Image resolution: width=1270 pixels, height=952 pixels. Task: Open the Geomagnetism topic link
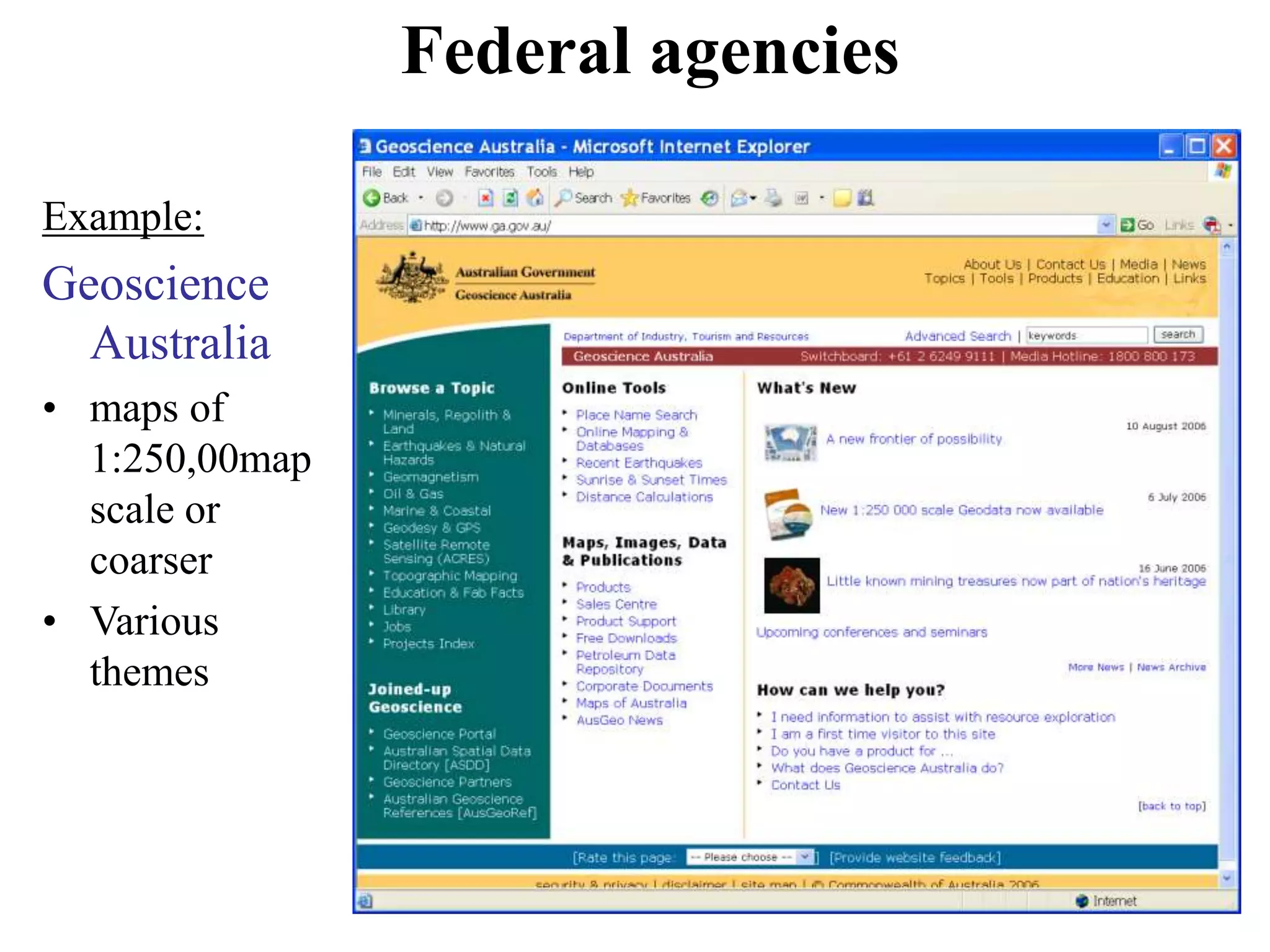pyautogui.click(x=431, y=477)
